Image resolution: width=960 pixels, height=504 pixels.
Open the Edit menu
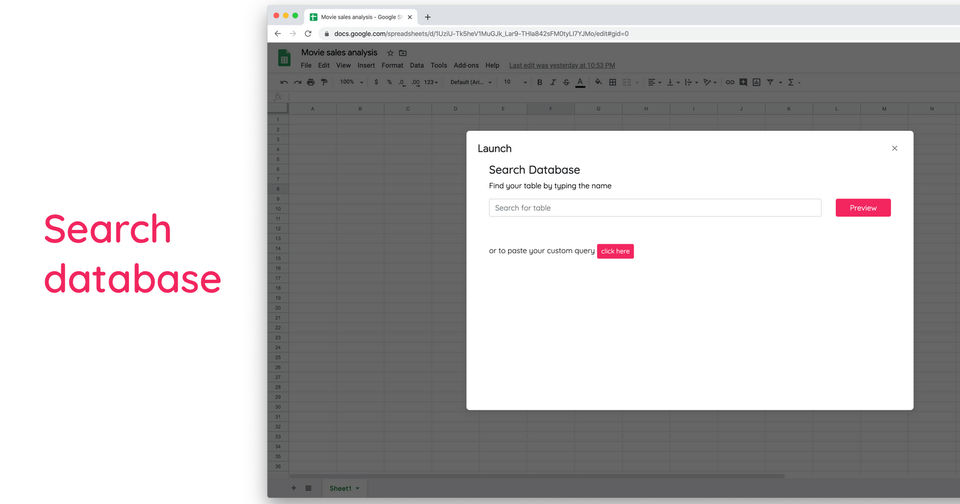tap(324, 66)
